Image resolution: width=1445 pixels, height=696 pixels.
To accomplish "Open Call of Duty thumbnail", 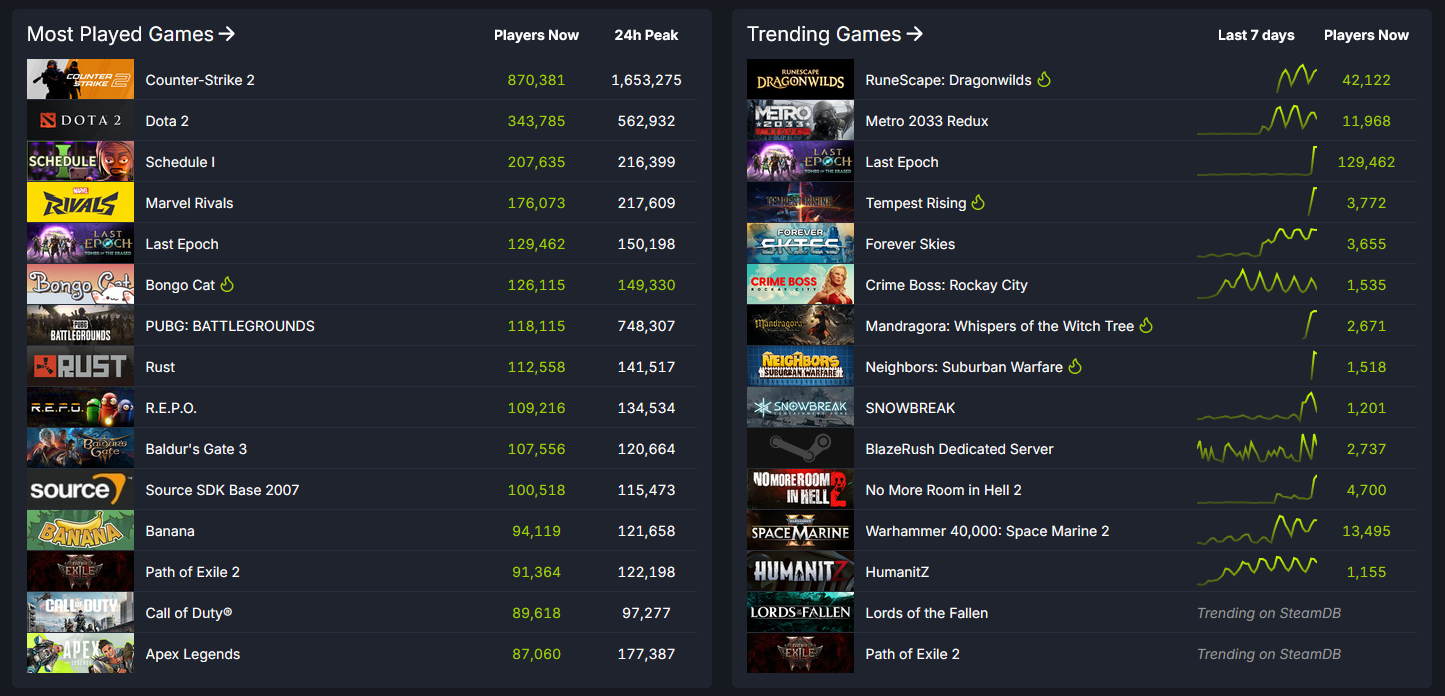I will tap(80, 613).
